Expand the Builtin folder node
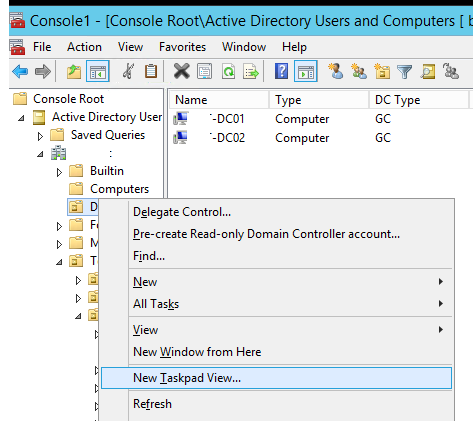This screenshot has width=476, height=434. coord(59,172)
